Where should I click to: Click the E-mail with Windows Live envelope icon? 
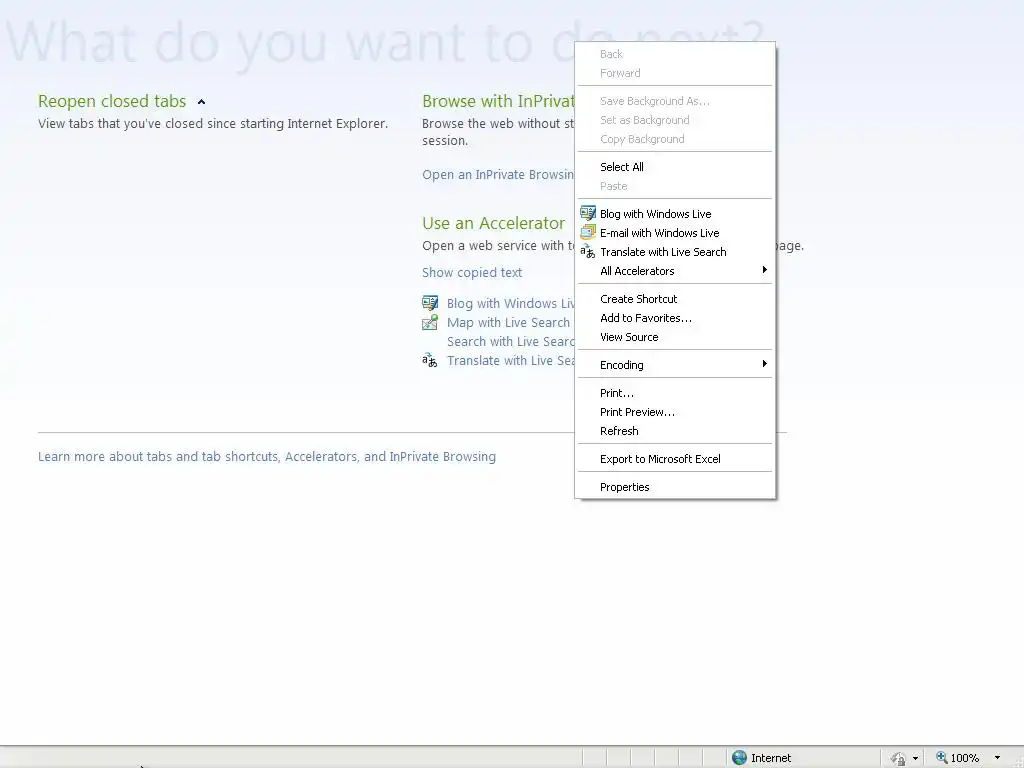pyautogui.click(x=588, y=232)
